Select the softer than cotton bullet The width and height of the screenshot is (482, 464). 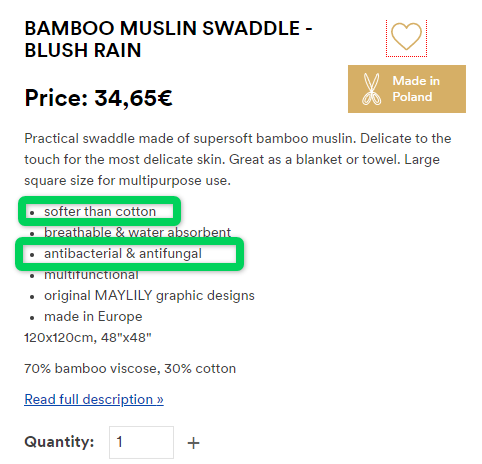click(x=100, y=211)
